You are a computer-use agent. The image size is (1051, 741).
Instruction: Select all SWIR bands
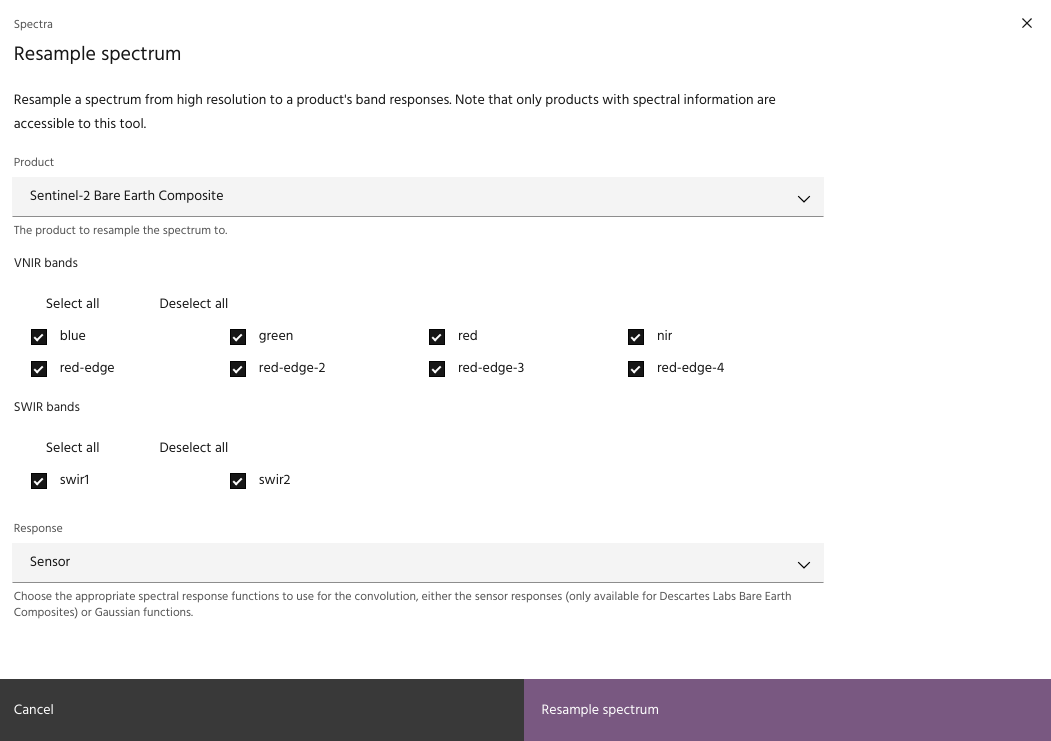tap(72, 448)
